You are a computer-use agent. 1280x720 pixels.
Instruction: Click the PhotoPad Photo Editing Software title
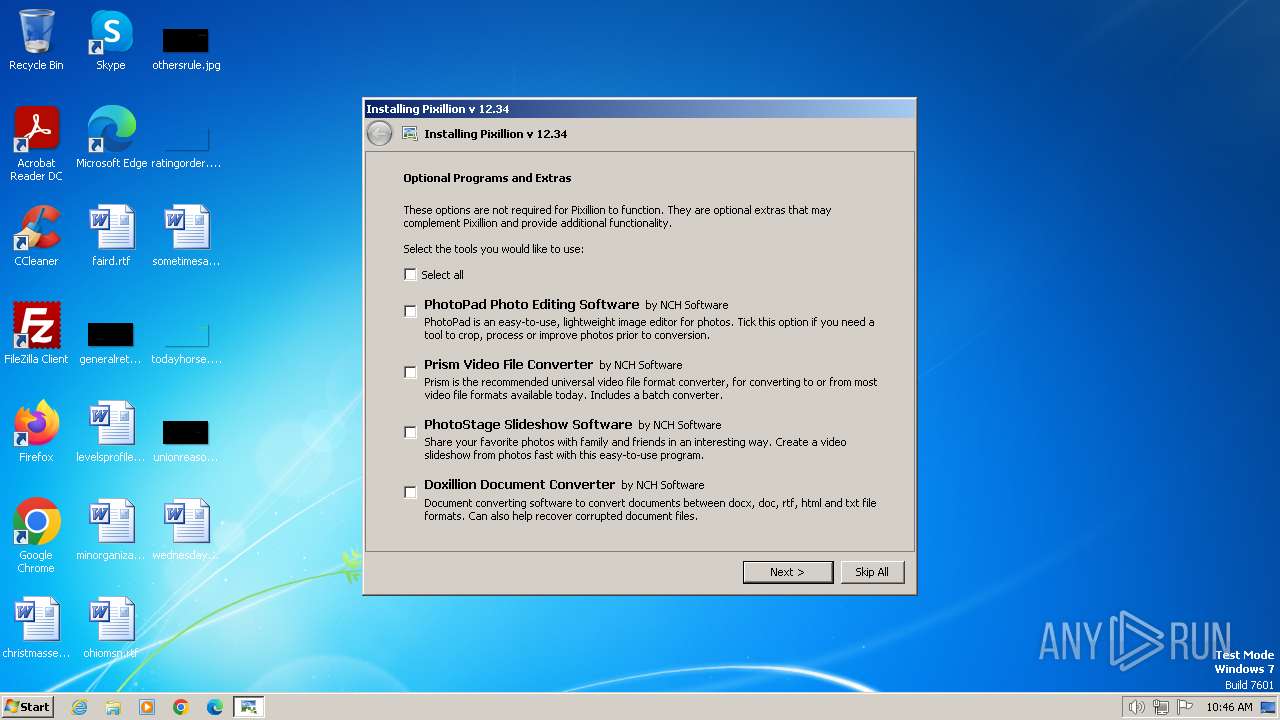(x=531, y=304)
